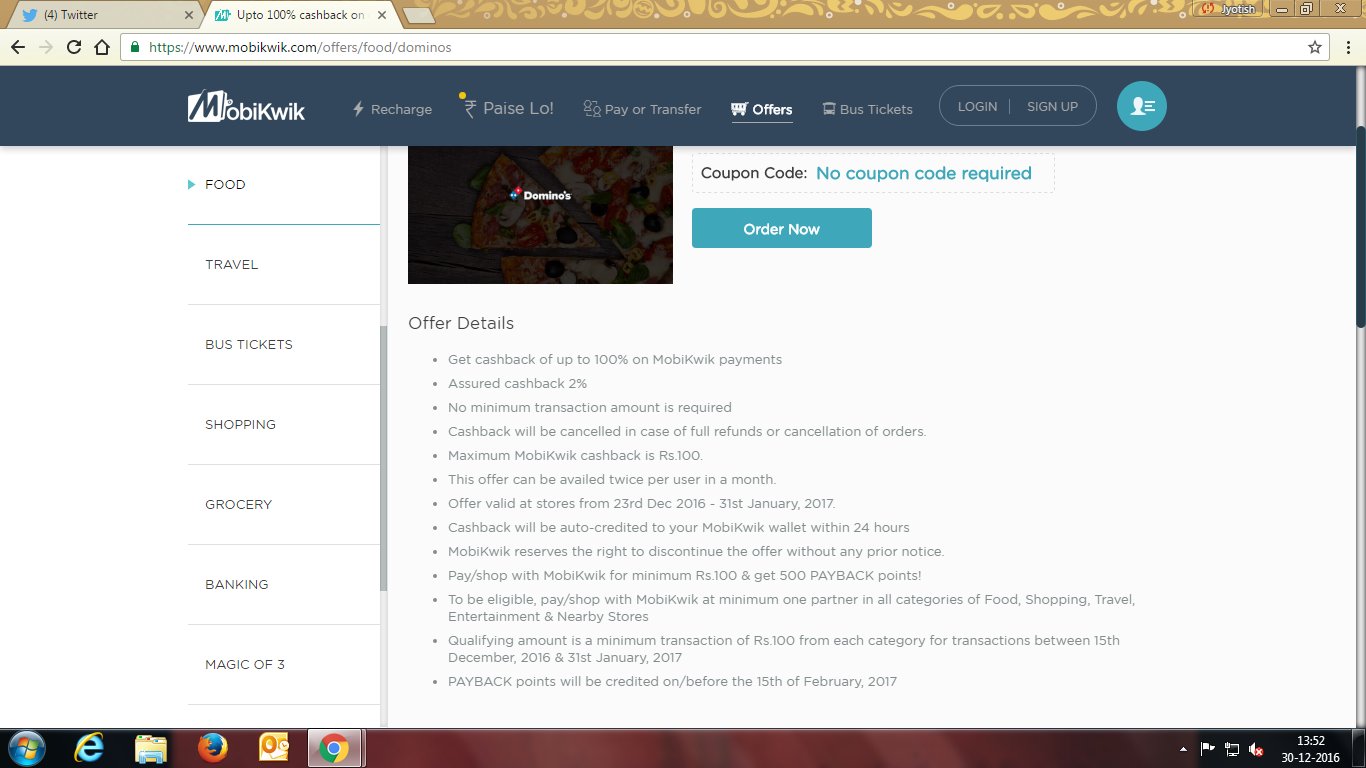Launch Firefox from taskbar
1366x768 pixels.
pos(212,748)
